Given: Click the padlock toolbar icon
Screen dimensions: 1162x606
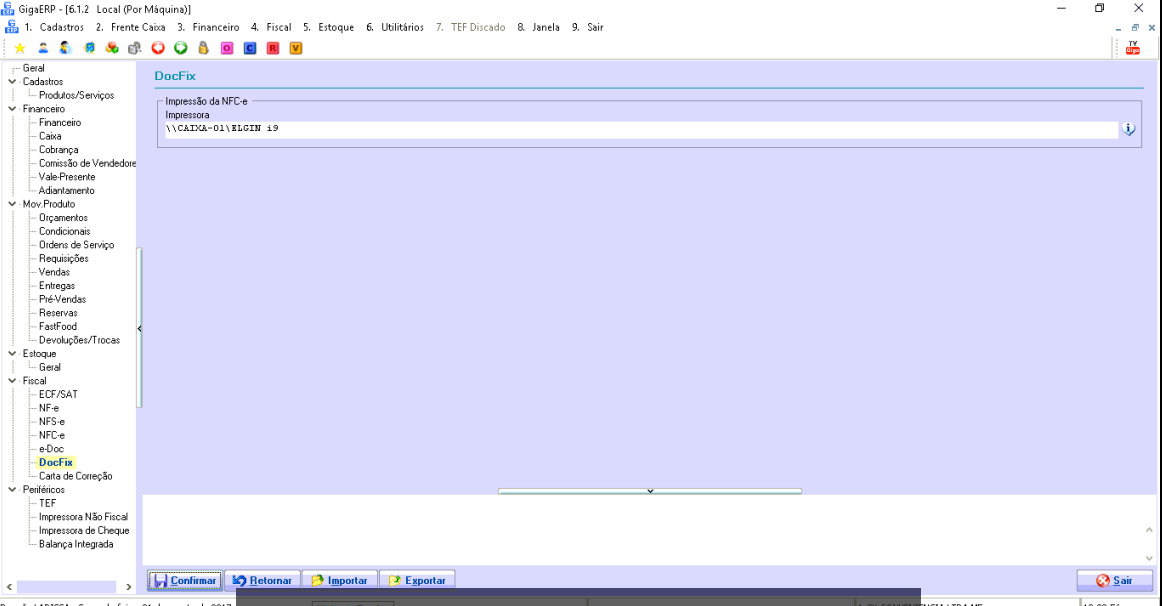Looking at the screenshot, I should (x=204, y=48).
